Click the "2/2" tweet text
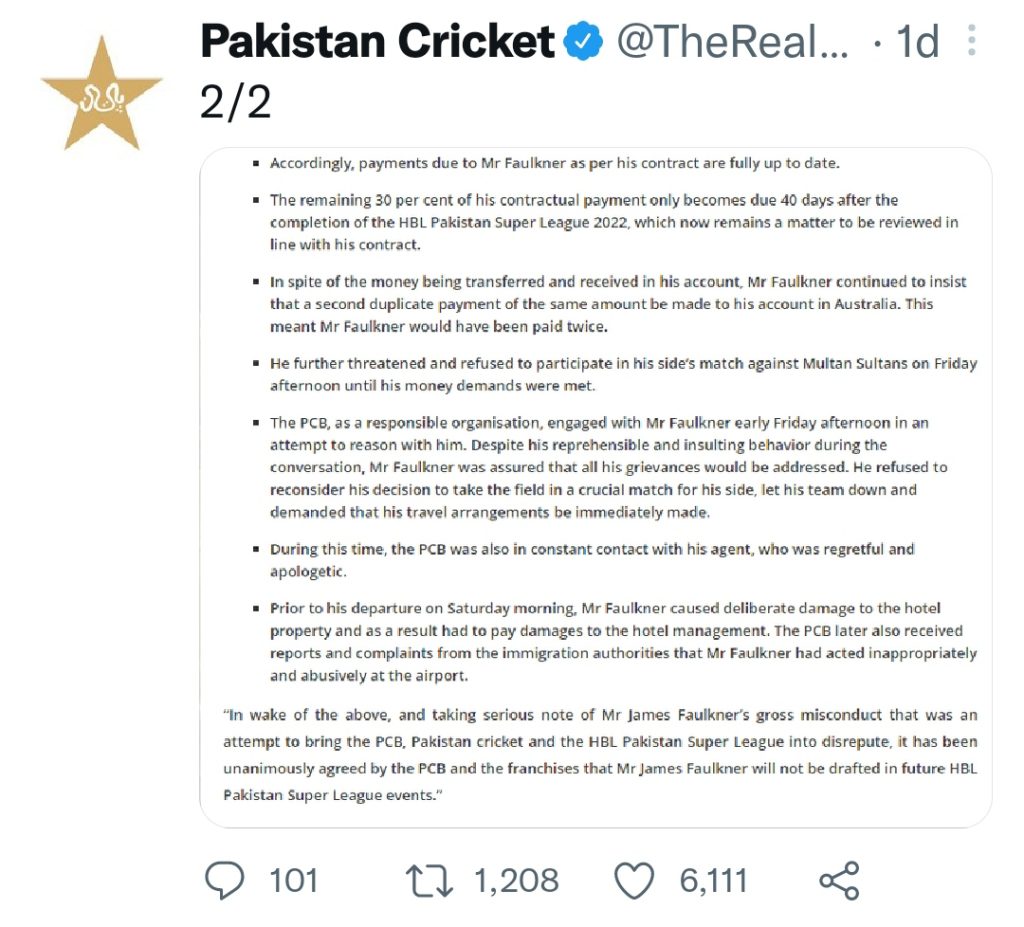This screenshot has width=1024, height=927. tap(235, 102)
